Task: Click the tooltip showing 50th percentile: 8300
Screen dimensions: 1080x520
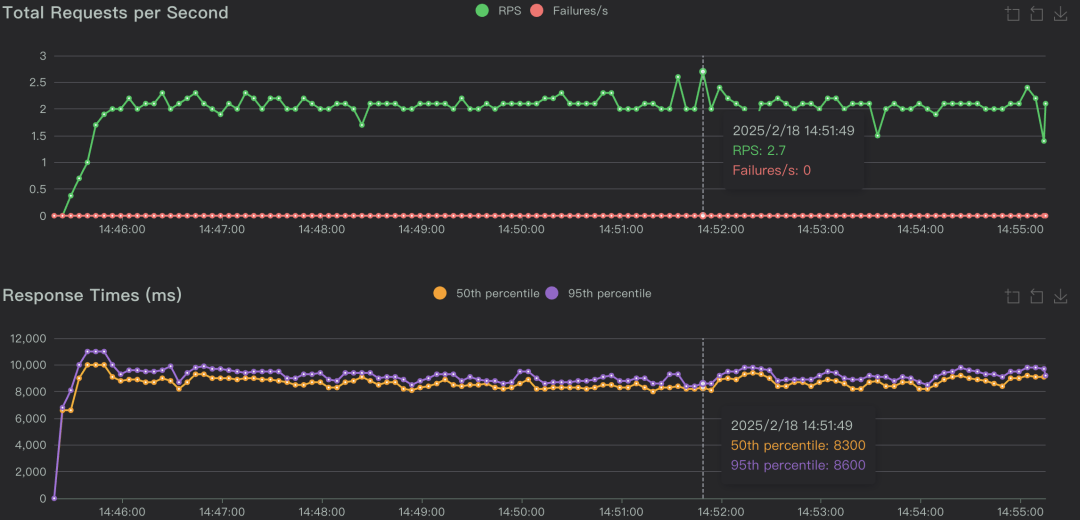Action: (797, 445)
